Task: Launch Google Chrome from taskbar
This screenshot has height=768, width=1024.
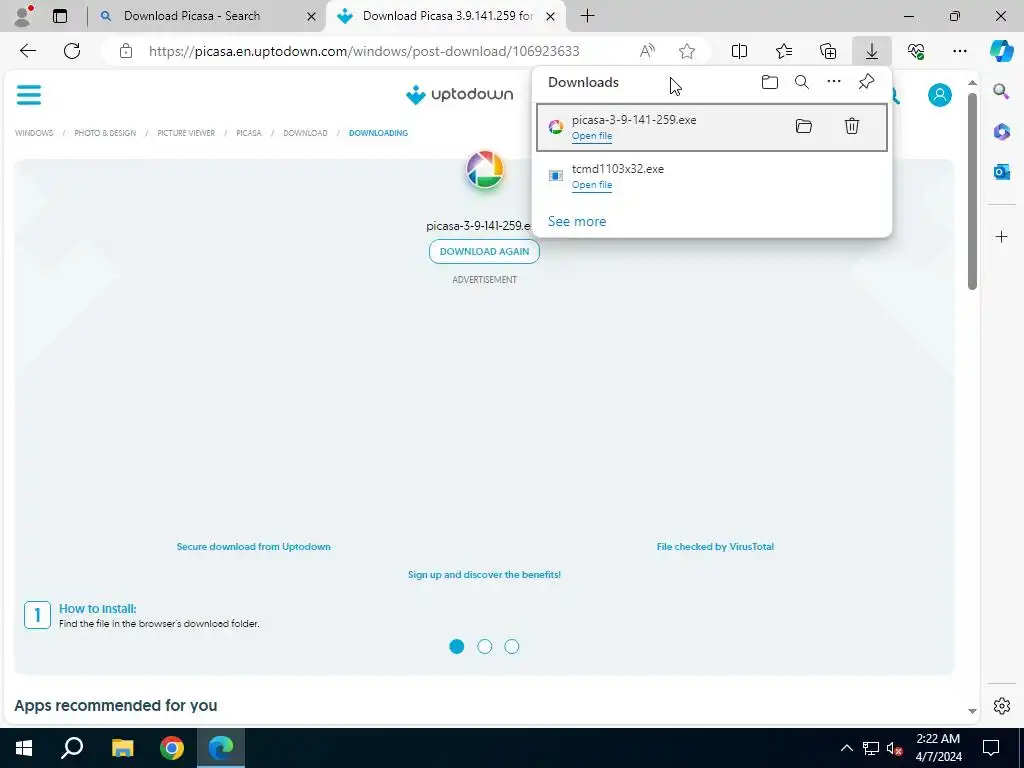Action: pyautogui.click(x=172, y=748)
